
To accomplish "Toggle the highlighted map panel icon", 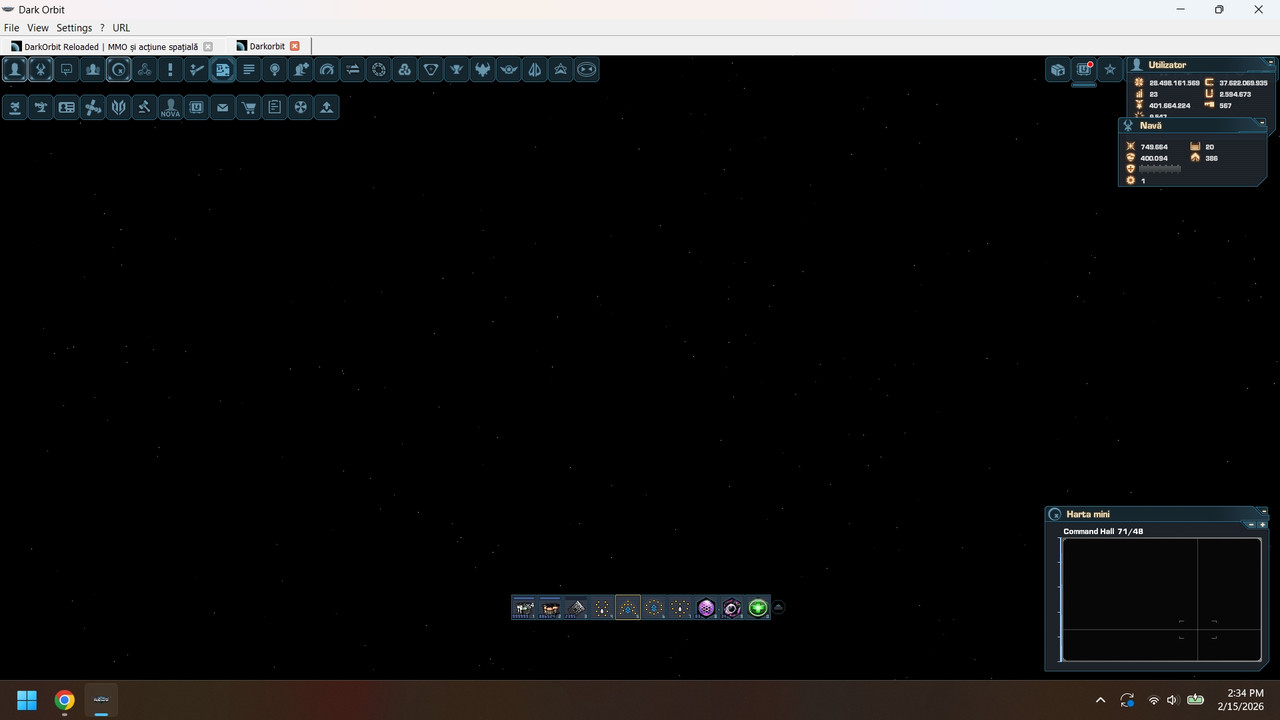I will (x=223, y=69).
